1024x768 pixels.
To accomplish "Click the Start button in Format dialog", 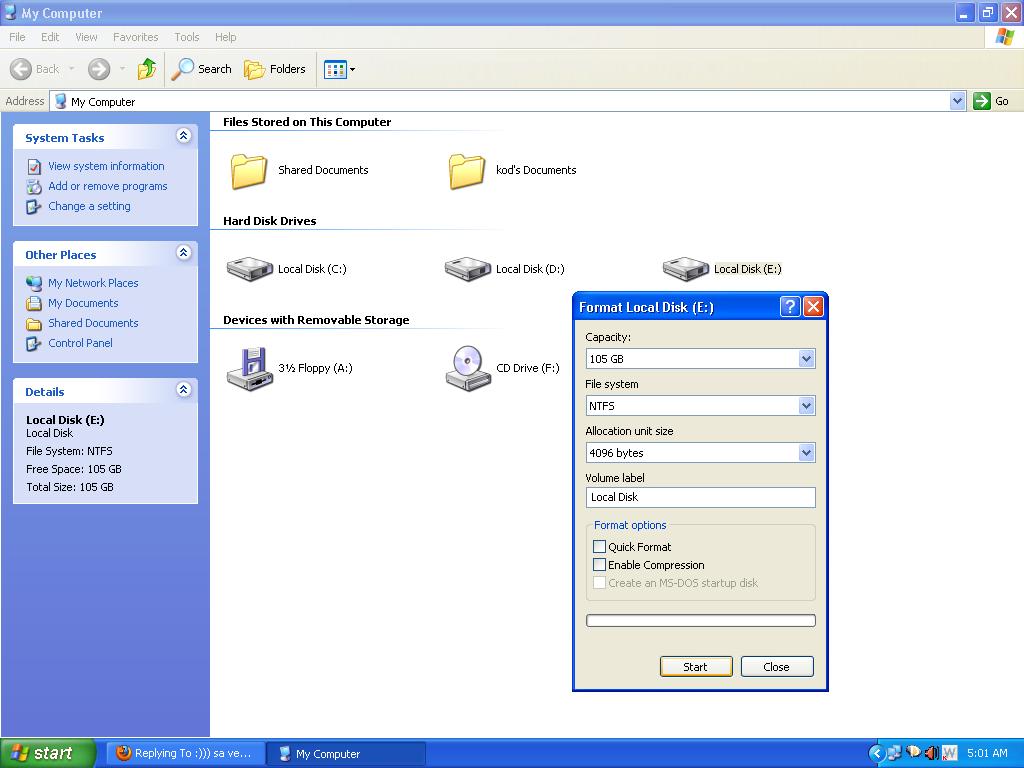I will click(x=696, y=667).
